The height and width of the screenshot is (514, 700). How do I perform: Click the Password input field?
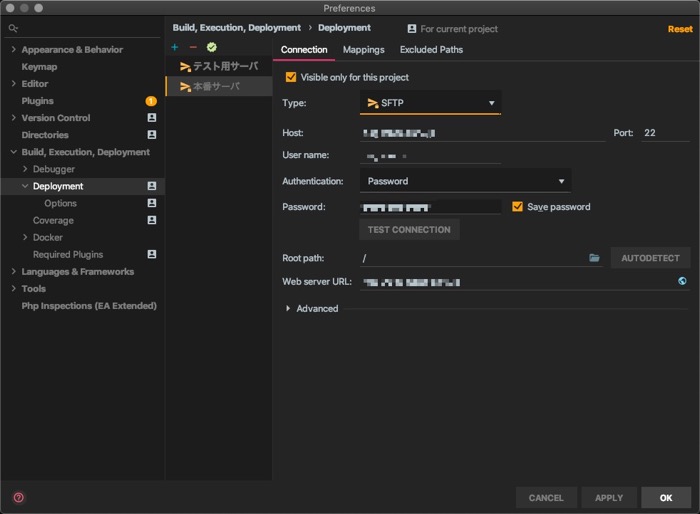[x=430, y=207]
